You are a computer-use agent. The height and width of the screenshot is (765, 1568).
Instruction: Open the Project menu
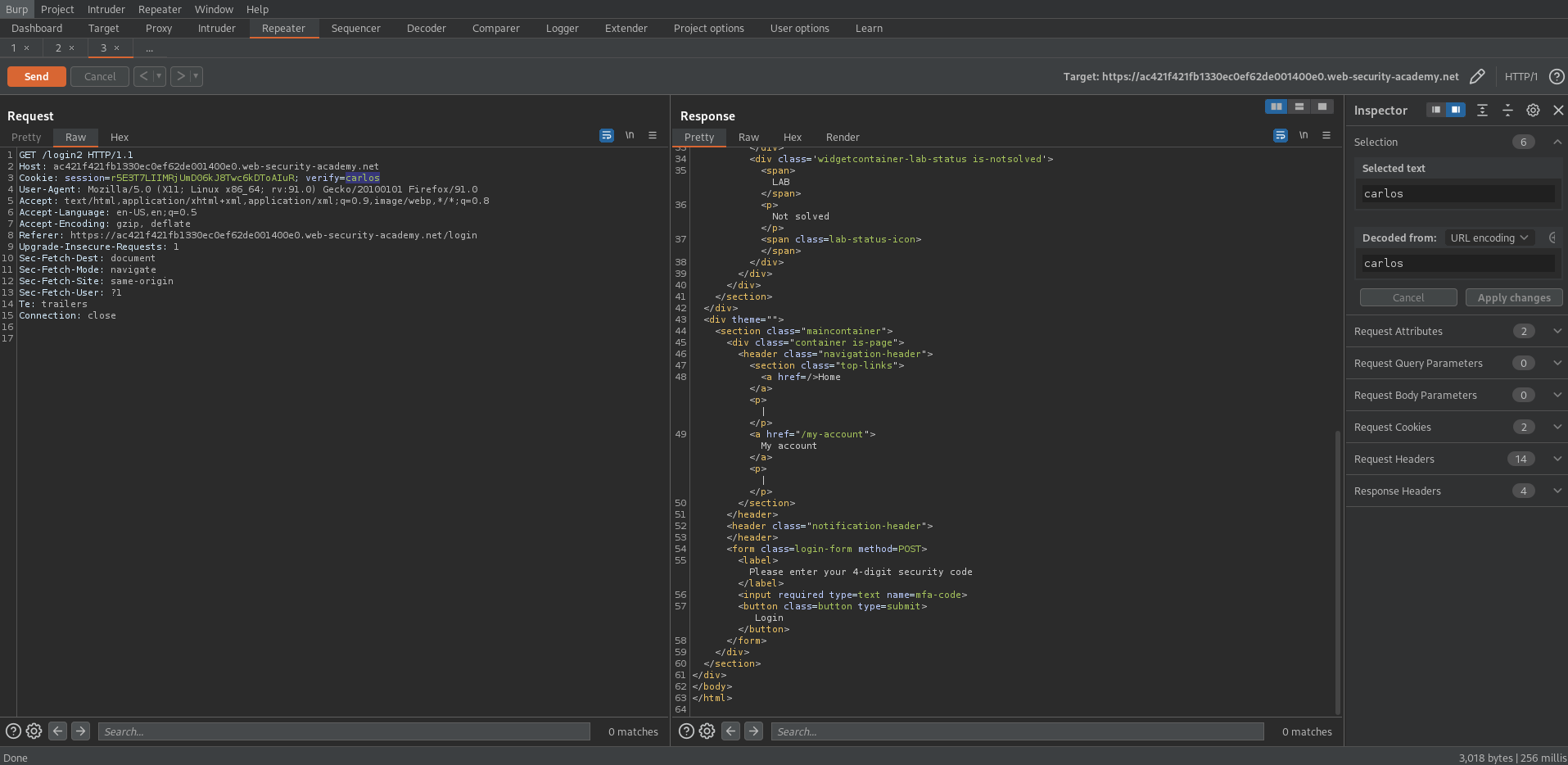57,9
